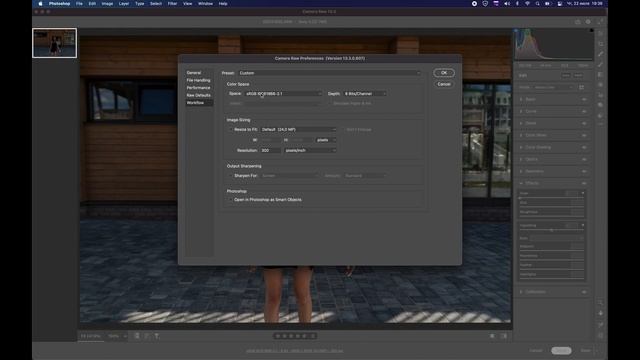Select the Spot Removal tool
Screen dimensions: 640x360
tap(600, 54)
